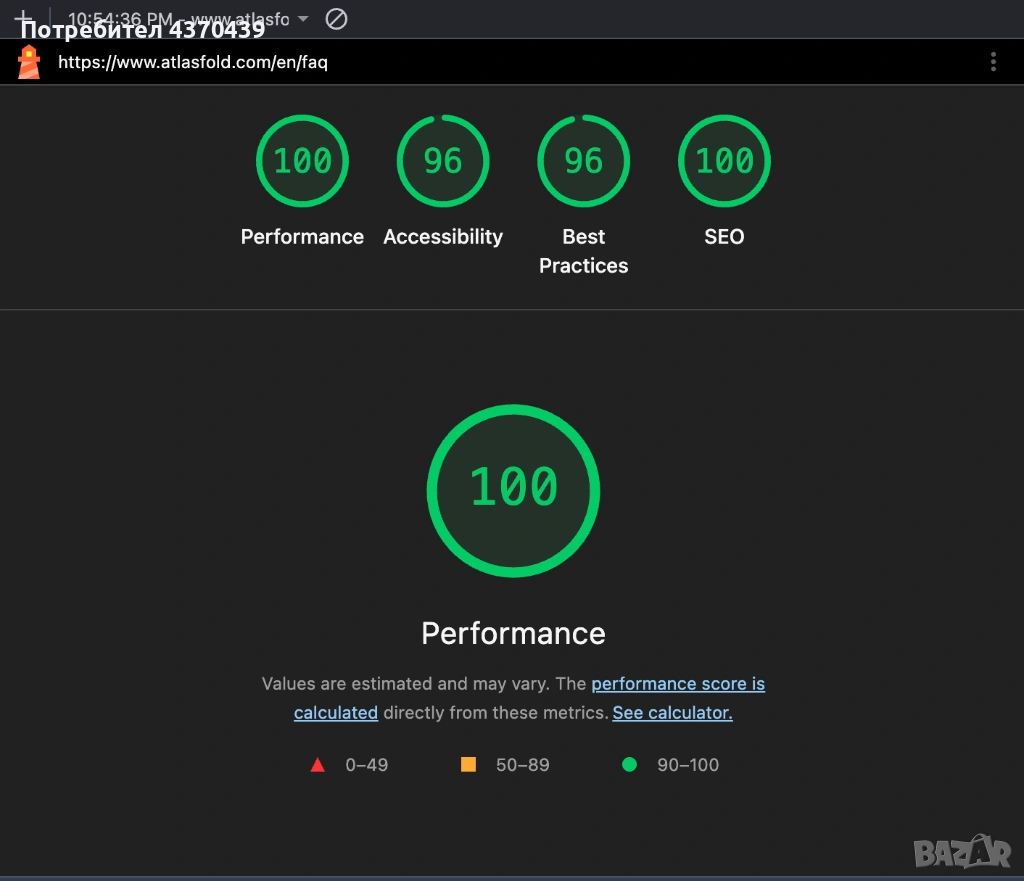Follow the 'See calculator.' link
The width and height of the screenshot is (1024, 881).
(672, 713)
